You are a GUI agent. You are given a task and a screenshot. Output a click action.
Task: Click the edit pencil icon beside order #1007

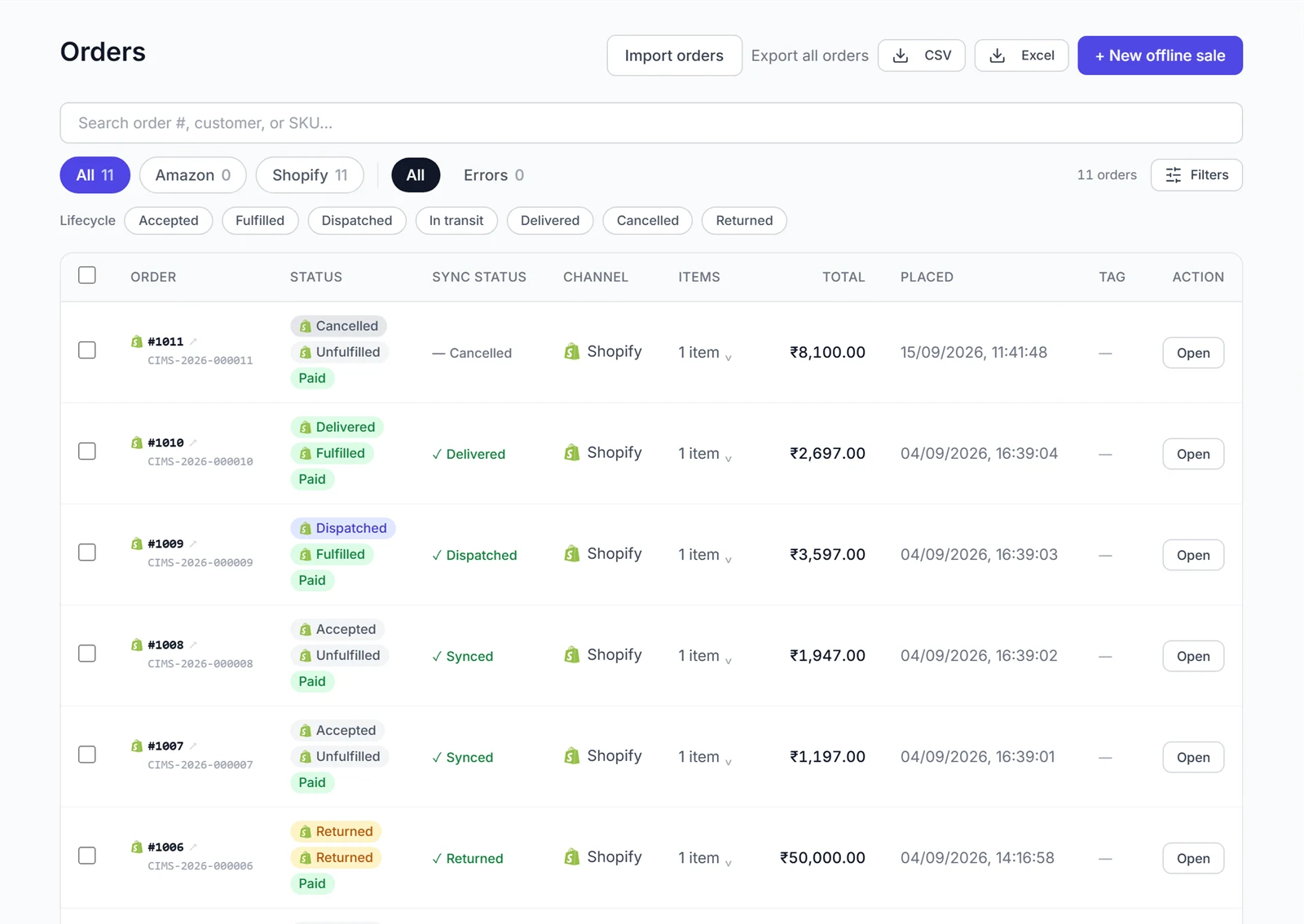pos(193,746)
